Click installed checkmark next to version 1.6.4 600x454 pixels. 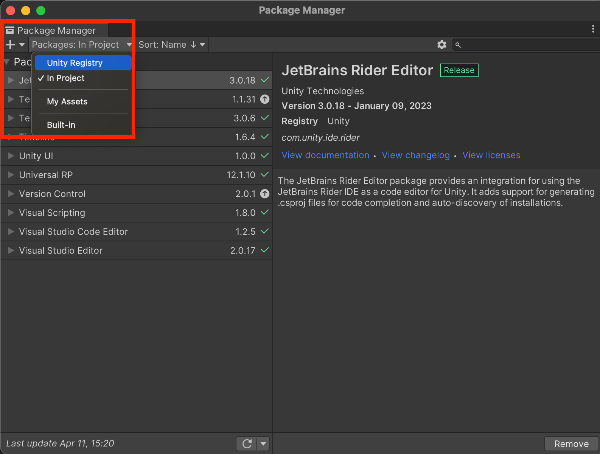click(264, 137)
